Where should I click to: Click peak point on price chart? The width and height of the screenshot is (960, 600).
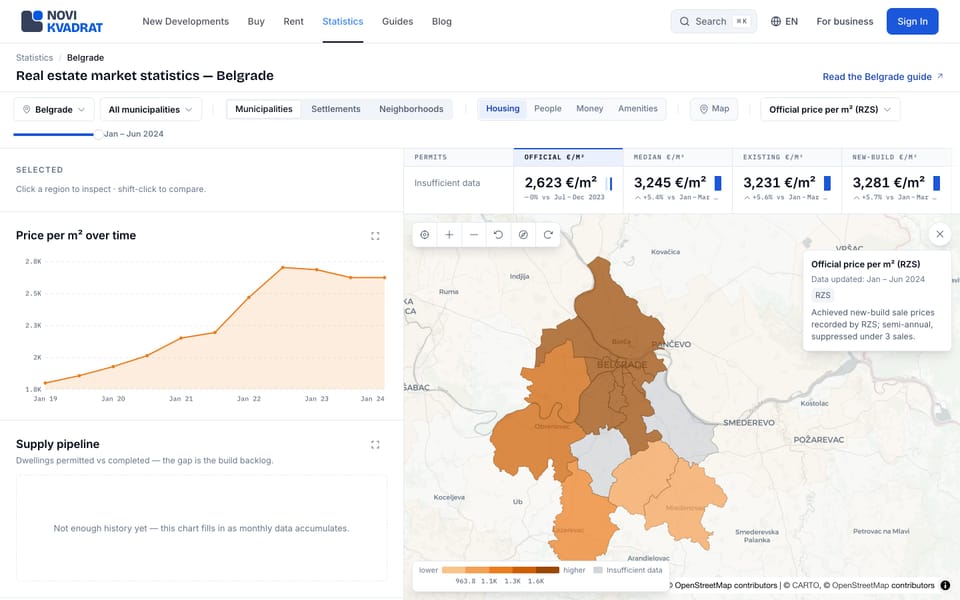tap(283, 268)
